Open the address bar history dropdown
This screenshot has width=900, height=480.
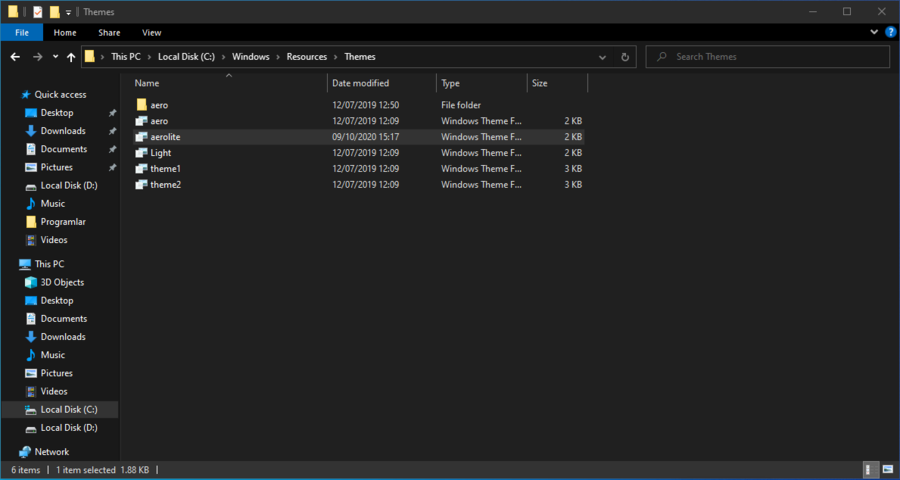tap(602, 57)
